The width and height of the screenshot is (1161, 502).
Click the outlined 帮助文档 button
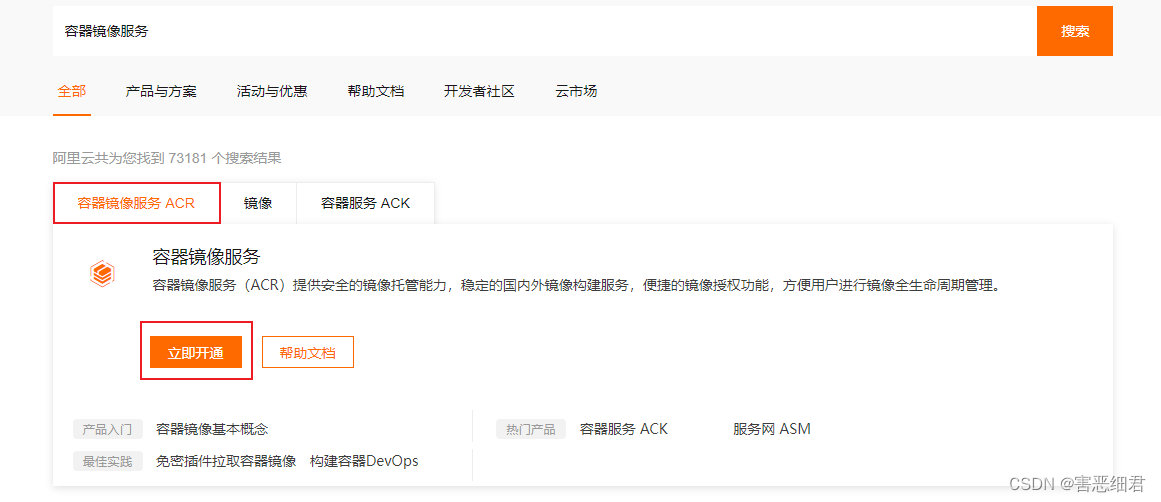308,352
